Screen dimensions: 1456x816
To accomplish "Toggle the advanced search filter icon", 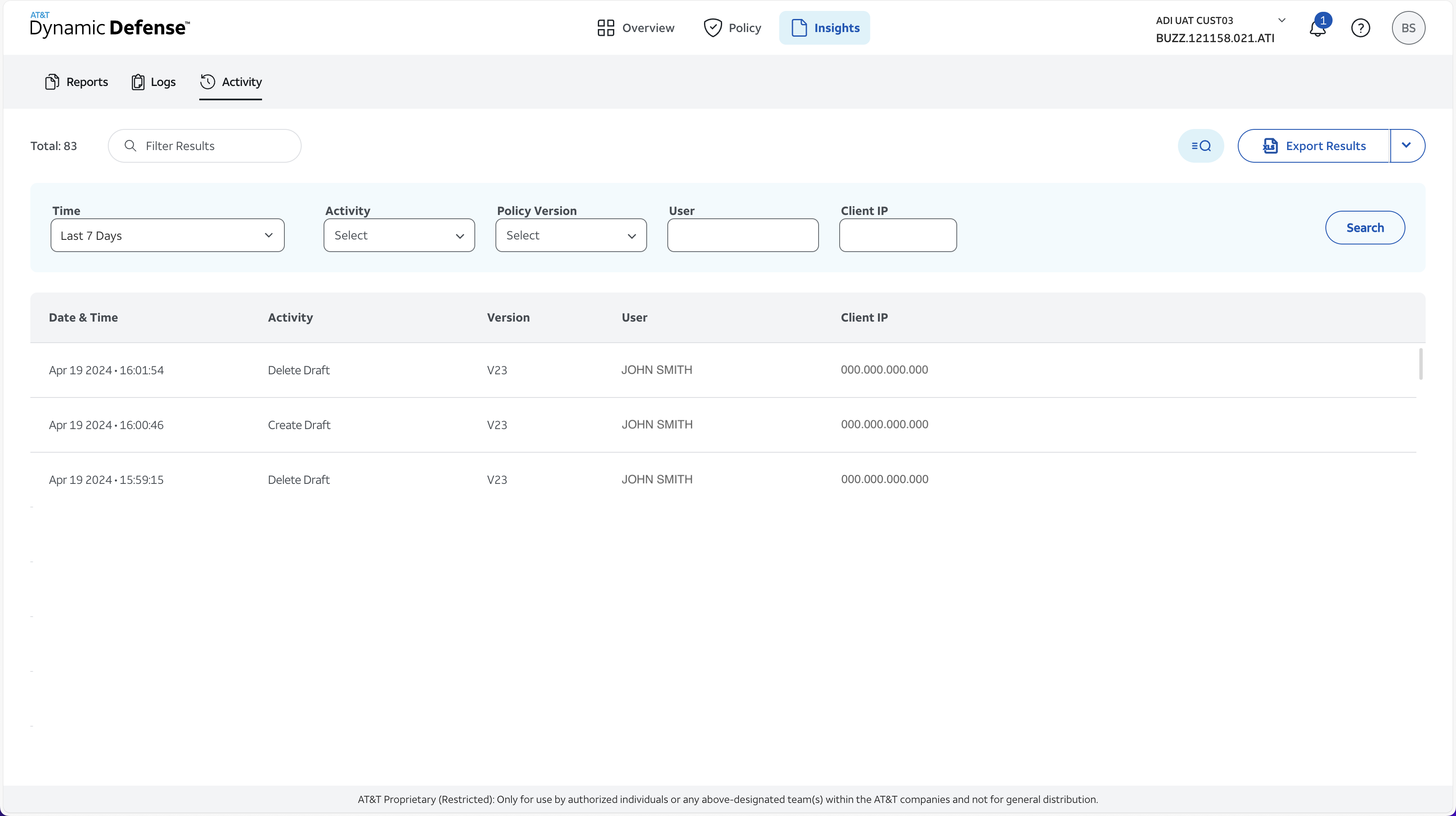I will [x=1201, y=146].
